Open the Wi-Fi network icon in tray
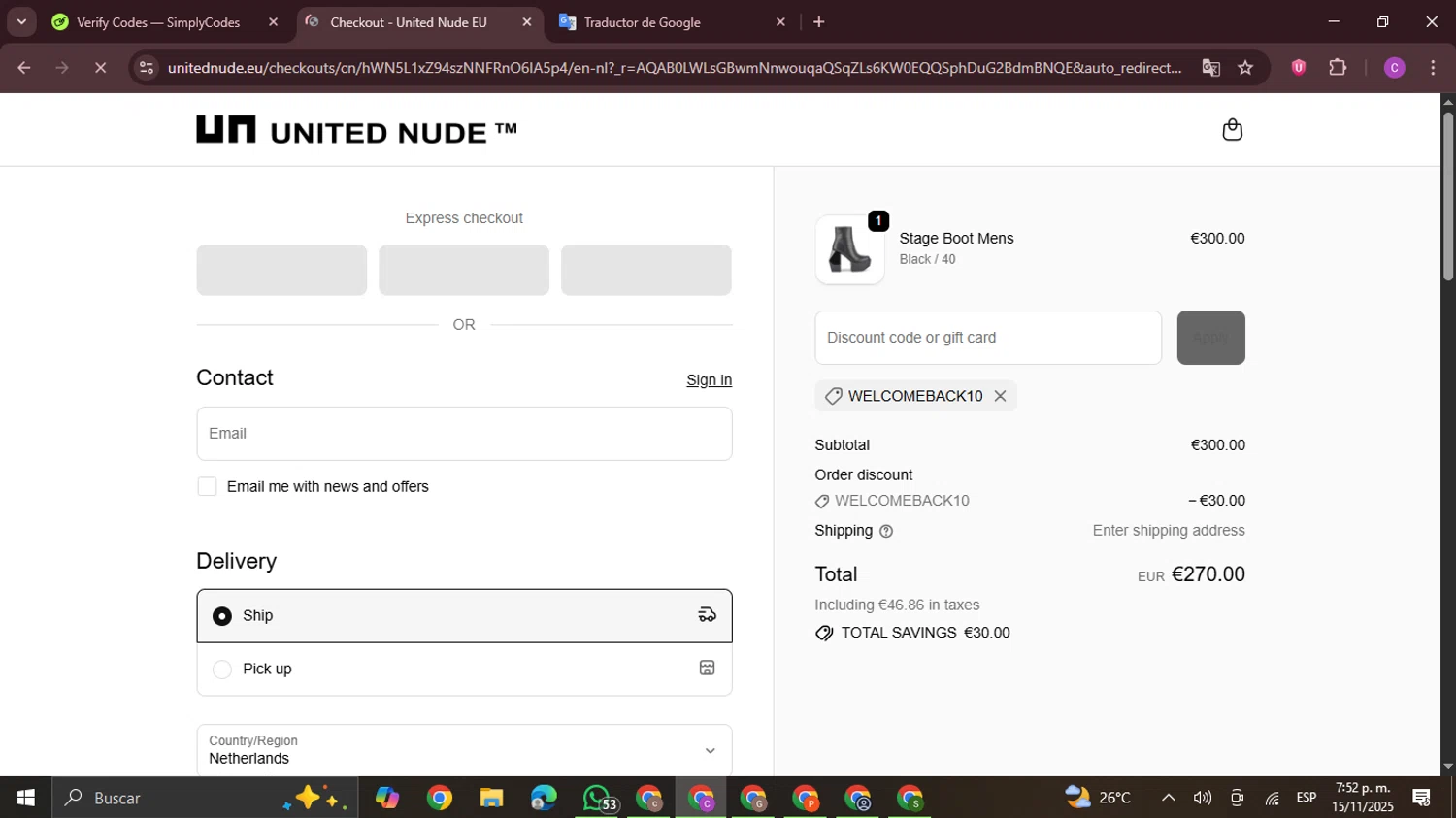This screenshot has width=1456, height=818. pos(1272,798)
